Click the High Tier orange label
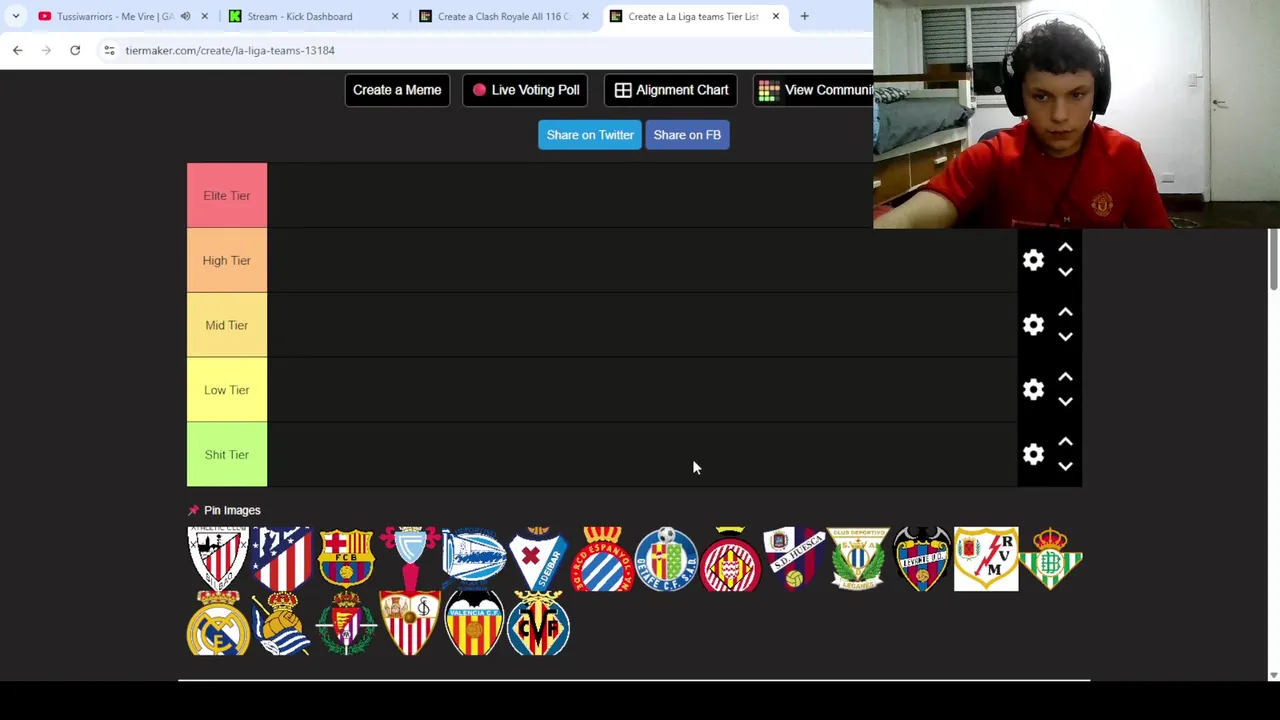This screenshot has height=720, width=1280. tap(227, 260)
